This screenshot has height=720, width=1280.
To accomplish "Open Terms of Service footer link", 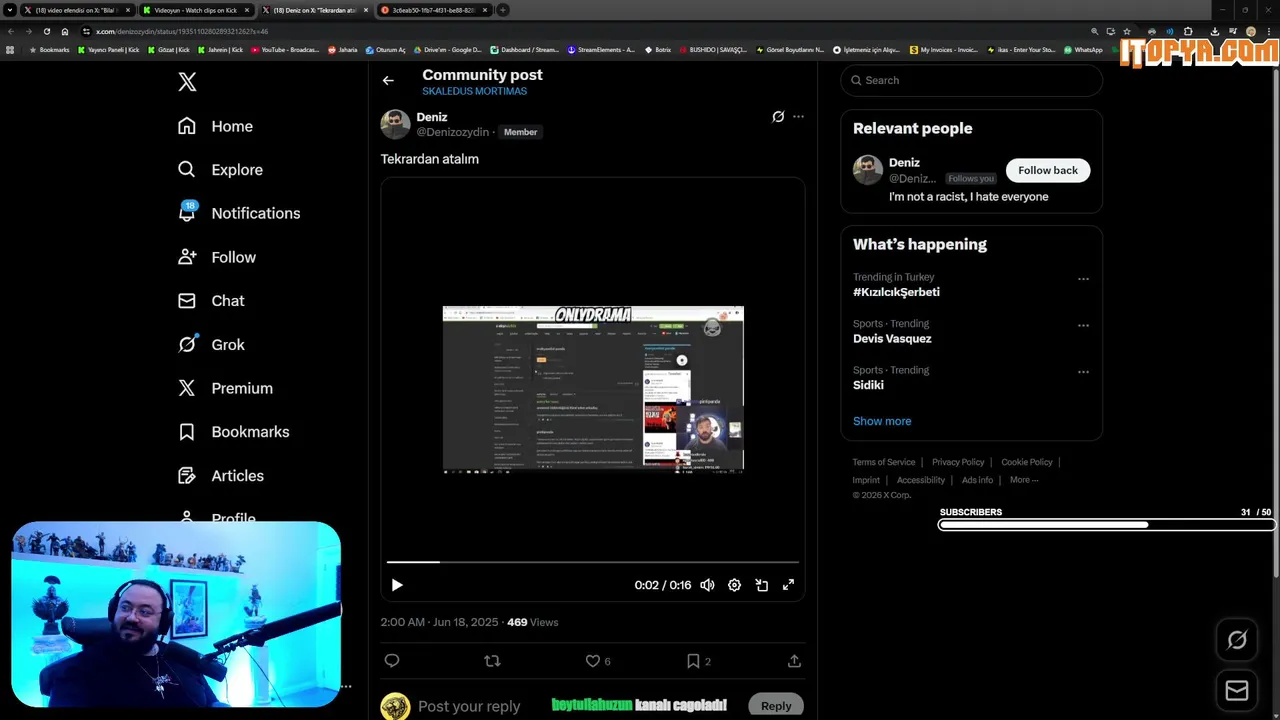I will coord(883,462).
